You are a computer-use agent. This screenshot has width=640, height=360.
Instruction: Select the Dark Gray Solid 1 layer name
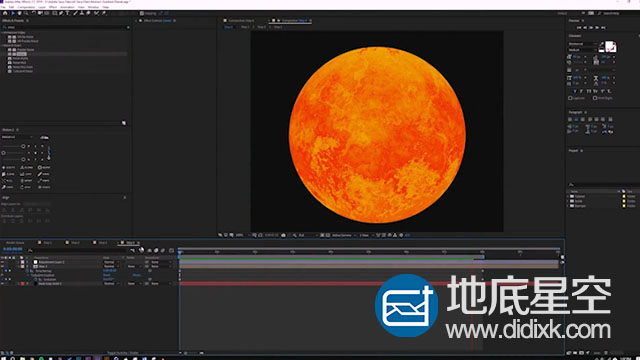click(50, 283)
